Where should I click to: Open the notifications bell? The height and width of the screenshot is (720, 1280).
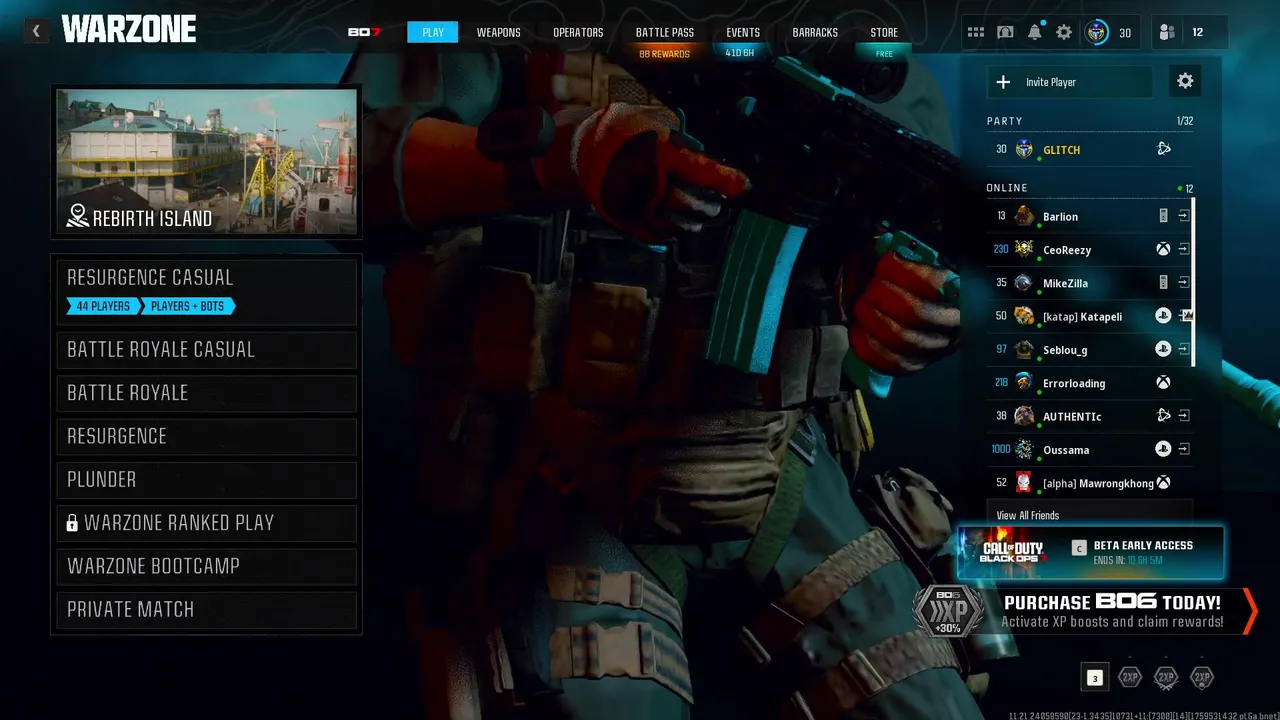(1035, 32)
